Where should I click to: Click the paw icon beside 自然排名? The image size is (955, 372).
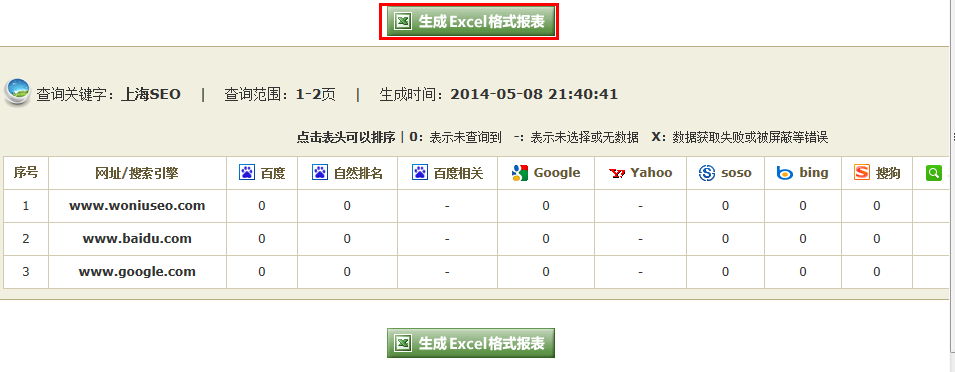click(320, 173)
